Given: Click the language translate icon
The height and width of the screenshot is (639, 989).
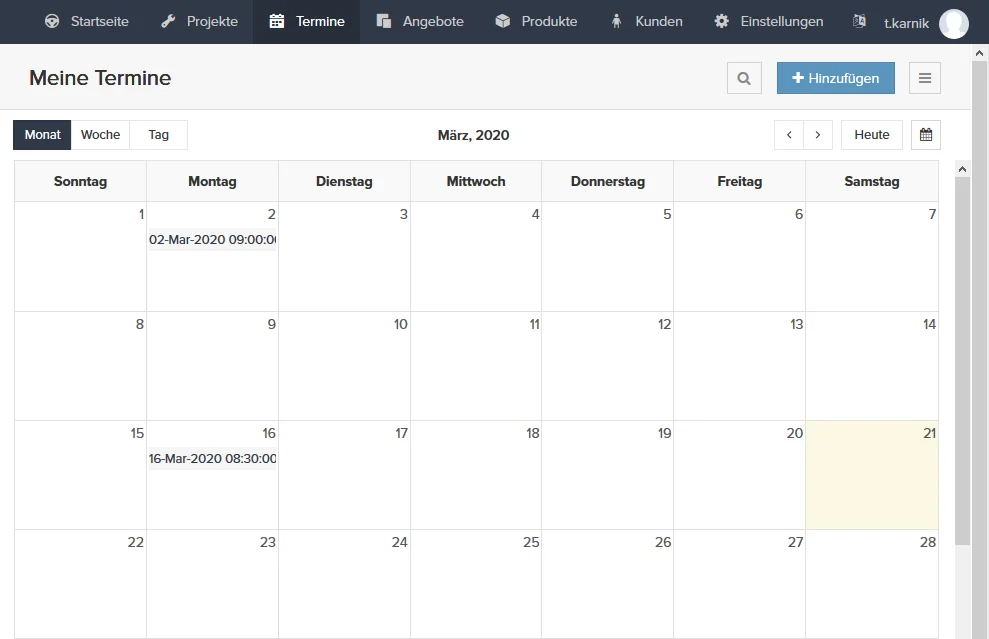Looking at the screenshot, I should coord(859,21).
